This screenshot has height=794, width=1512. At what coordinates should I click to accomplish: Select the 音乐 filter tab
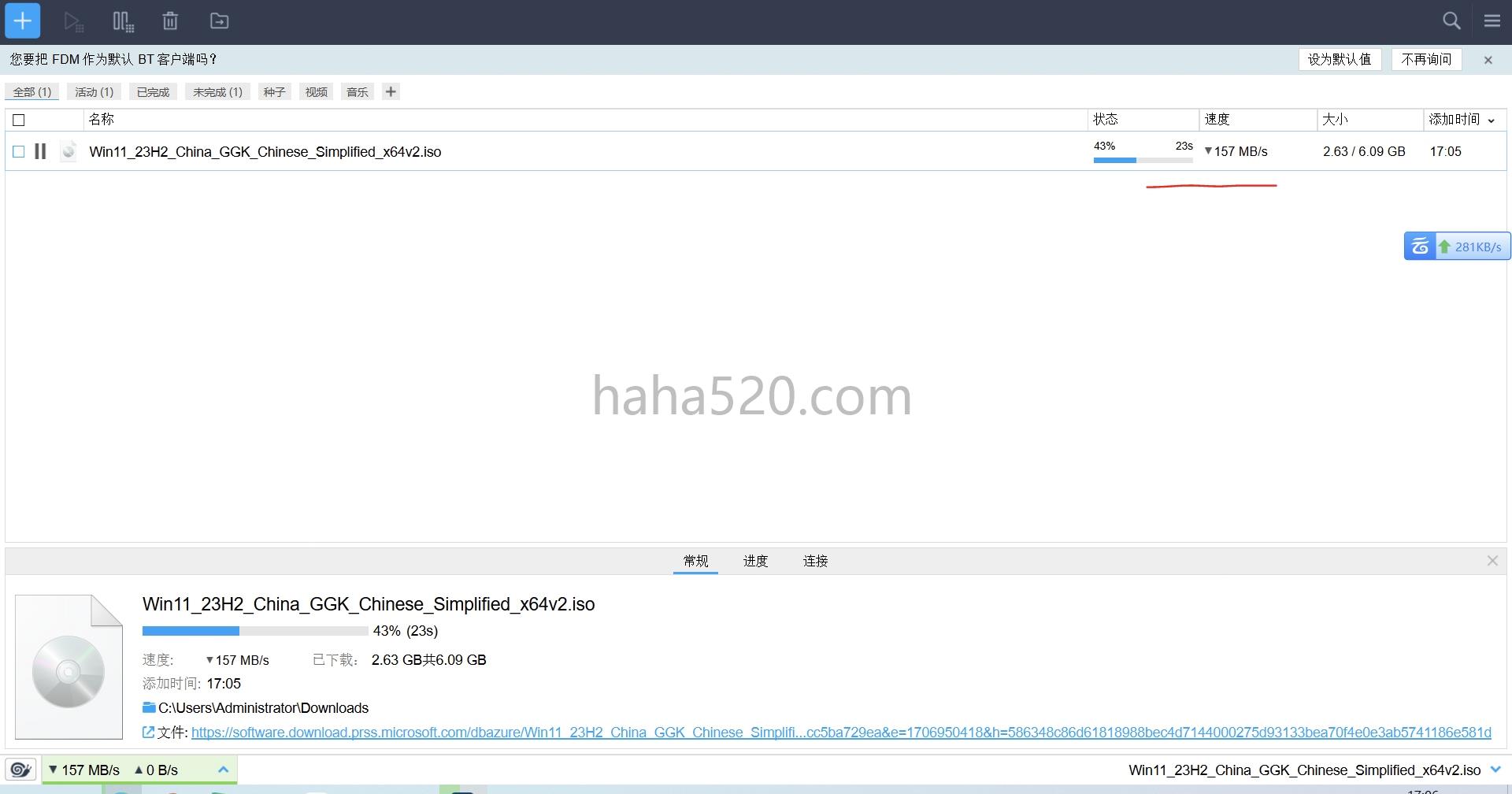click(358, 92)
